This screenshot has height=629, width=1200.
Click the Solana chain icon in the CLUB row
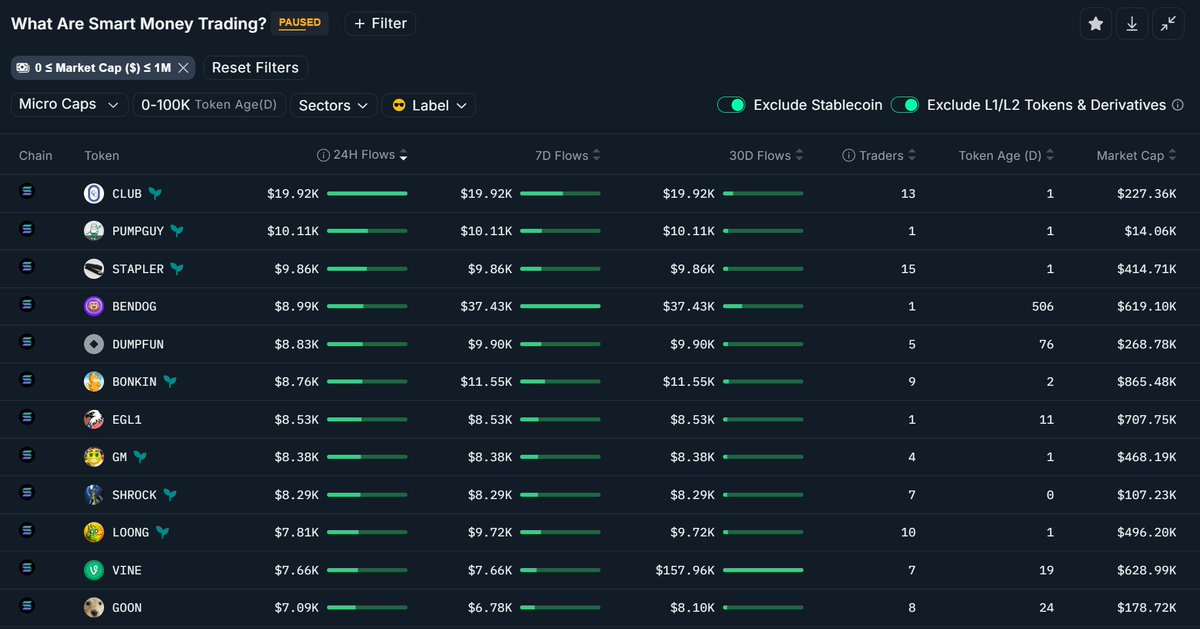coord(26,192)
